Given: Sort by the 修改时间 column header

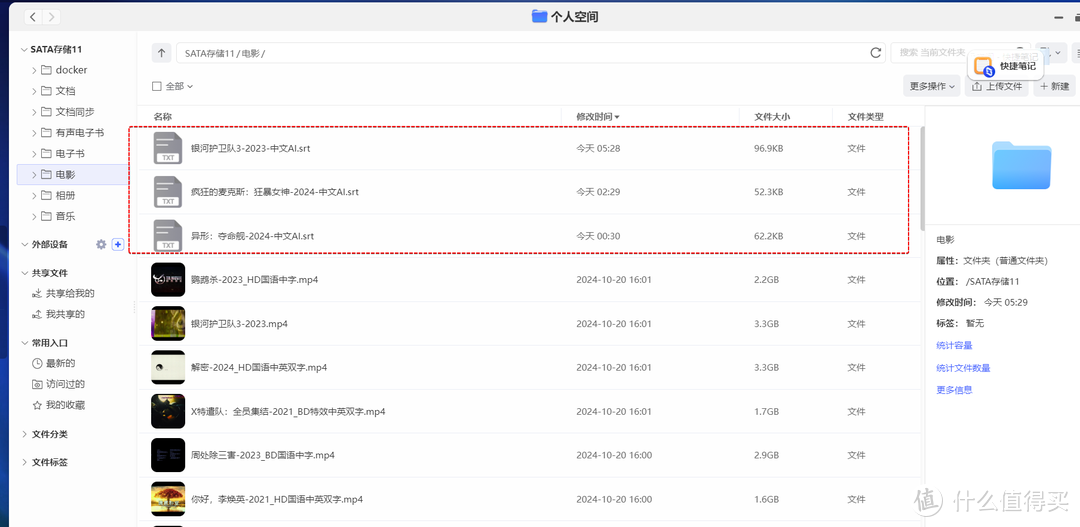Looking at the screenshot, I should pyautogui.click(x=597, y=117).
